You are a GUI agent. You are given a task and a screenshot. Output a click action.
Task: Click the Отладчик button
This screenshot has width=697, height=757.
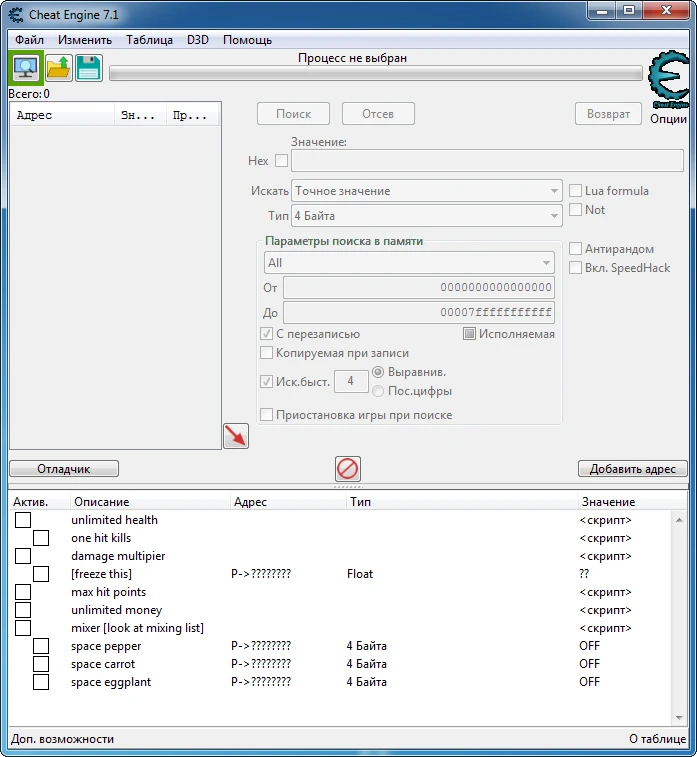tap(64, 468)
